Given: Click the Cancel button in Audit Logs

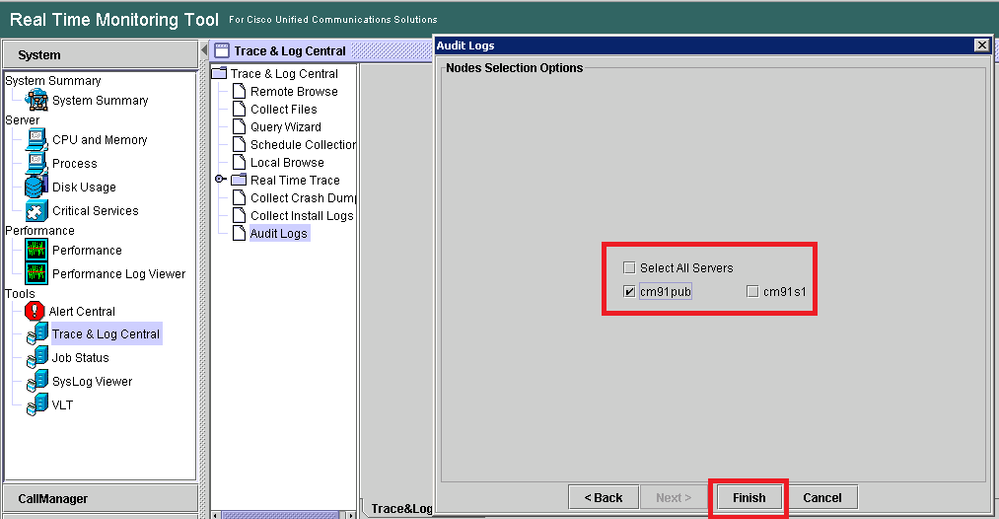Looking at the screenshot, I should [x=822, y=497].
